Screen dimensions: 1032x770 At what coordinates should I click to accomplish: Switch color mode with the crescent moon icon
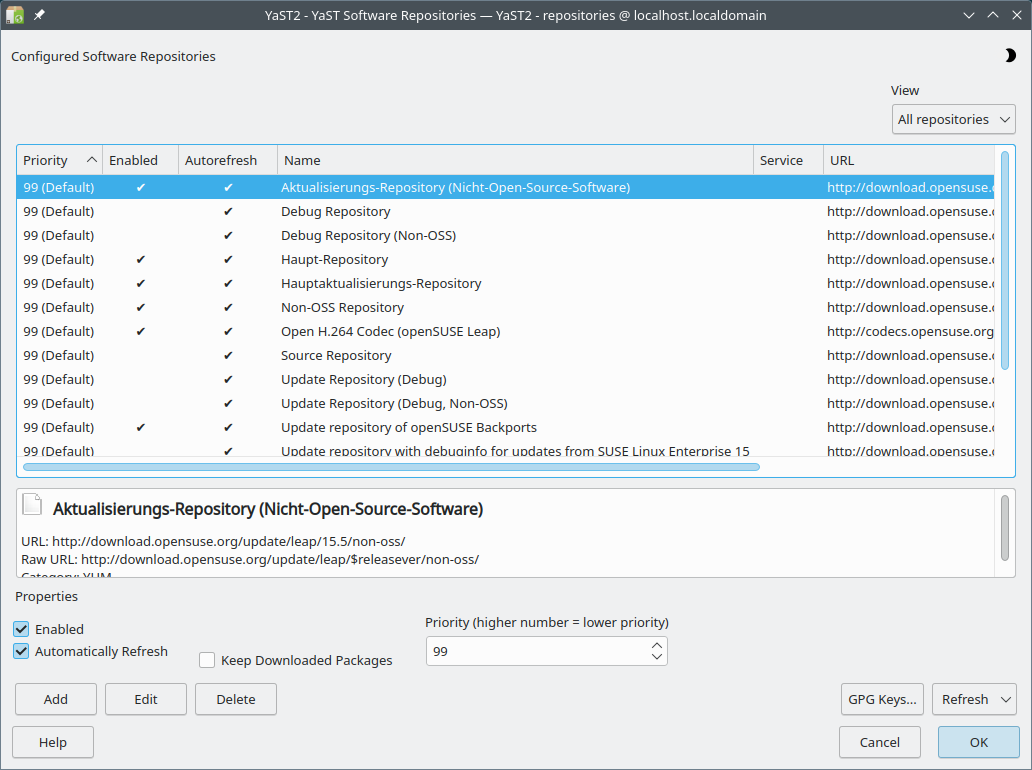(1010, 56)
